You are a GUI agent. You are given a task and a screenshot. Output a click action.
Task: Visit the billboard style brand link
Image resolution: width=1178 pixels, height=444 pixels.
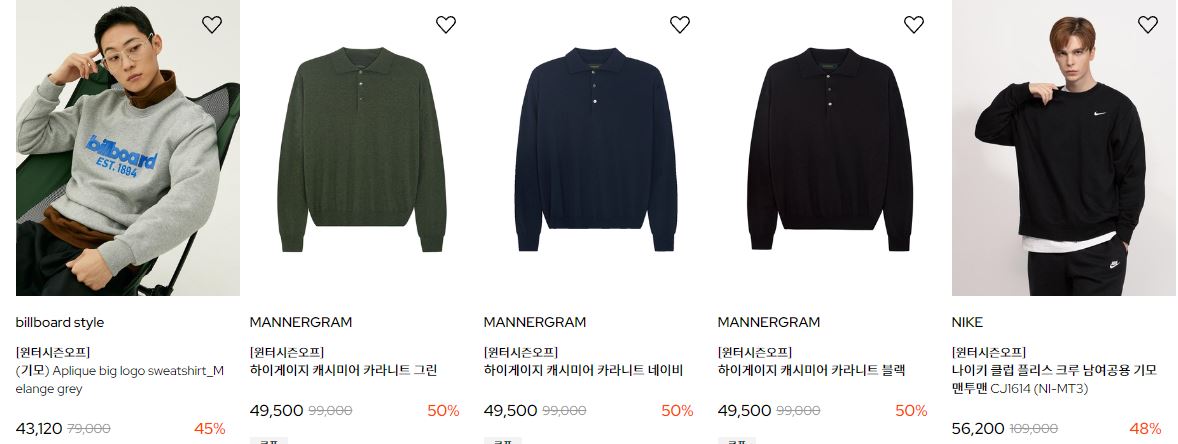coord(60,322)
